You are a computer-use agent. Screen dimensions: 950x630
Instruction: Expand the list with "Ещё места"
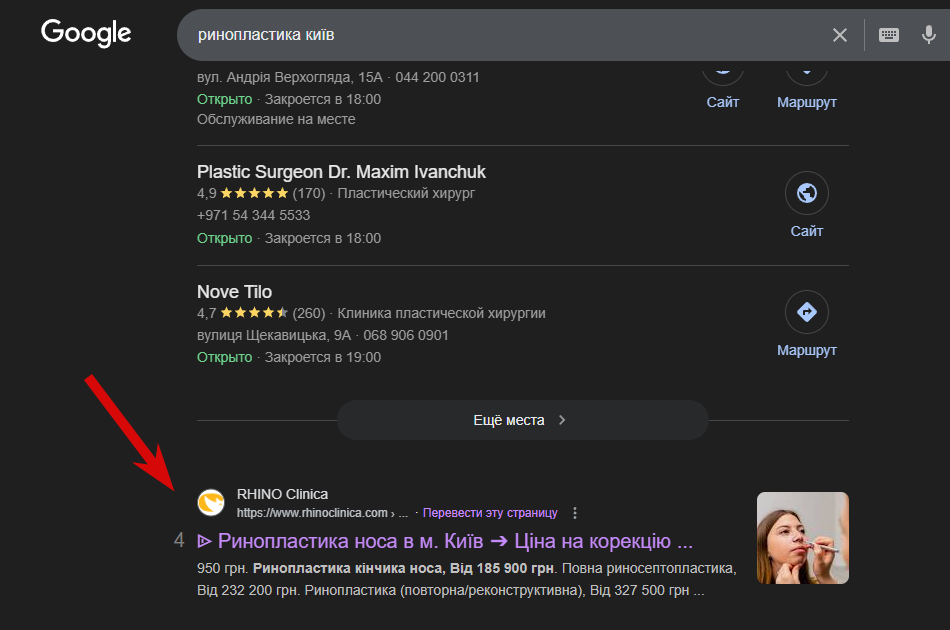coord(521,420)
